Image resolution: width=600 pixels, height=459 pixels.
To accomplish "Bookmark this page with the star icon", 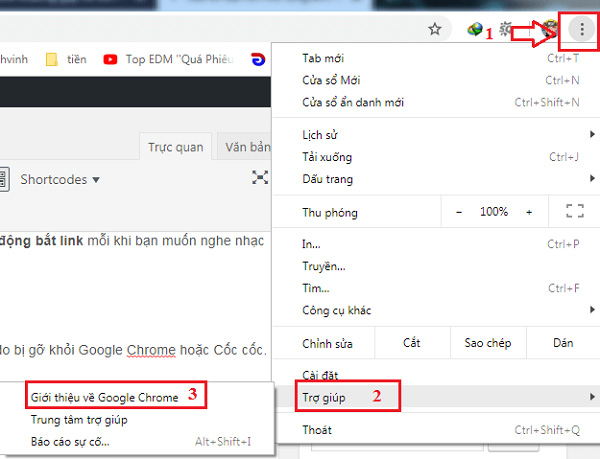I will [x=435, y=29].
